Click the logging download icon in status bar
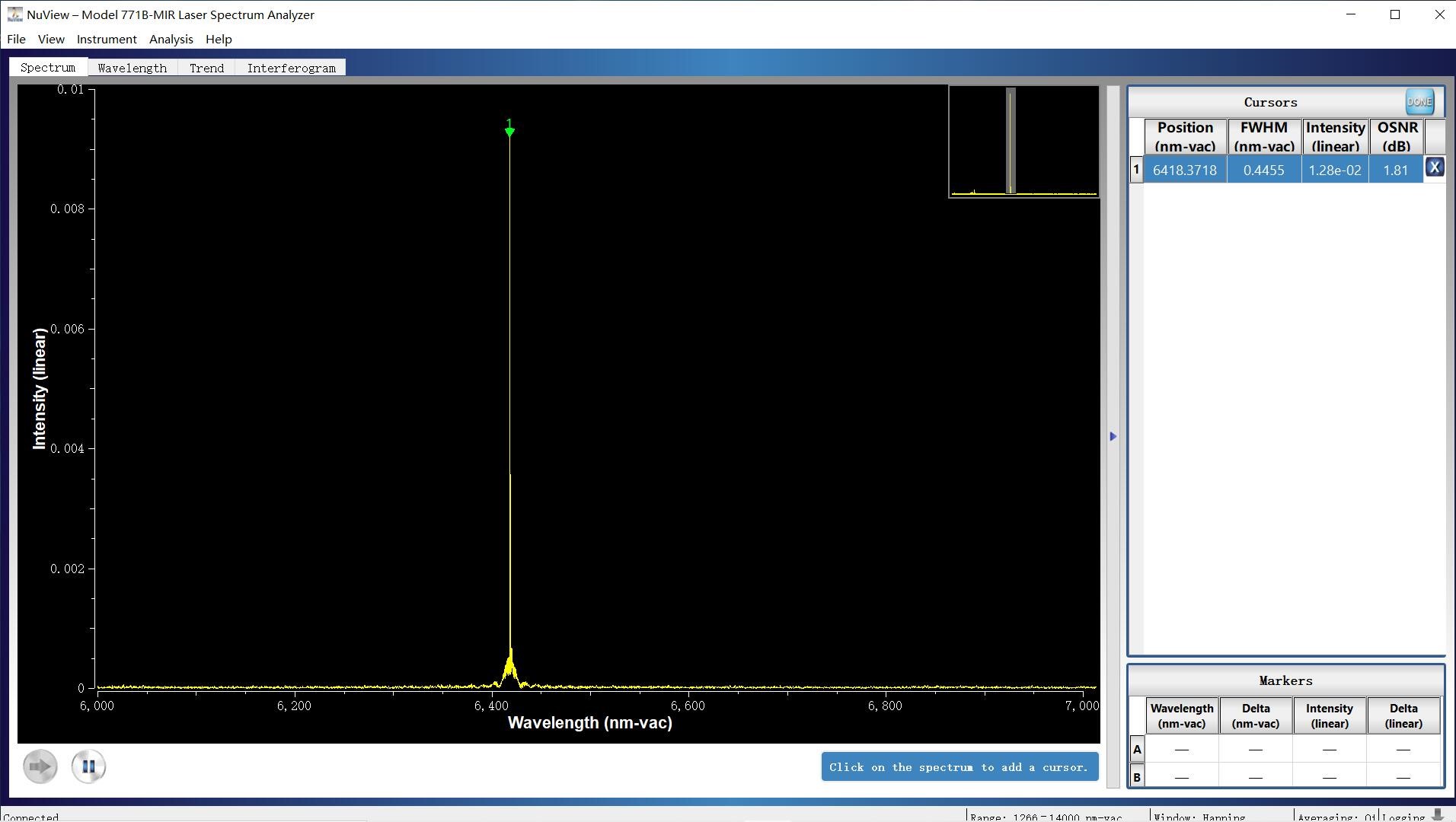The height and width of the screenshot is (822, 1456). click(1438, 814)
